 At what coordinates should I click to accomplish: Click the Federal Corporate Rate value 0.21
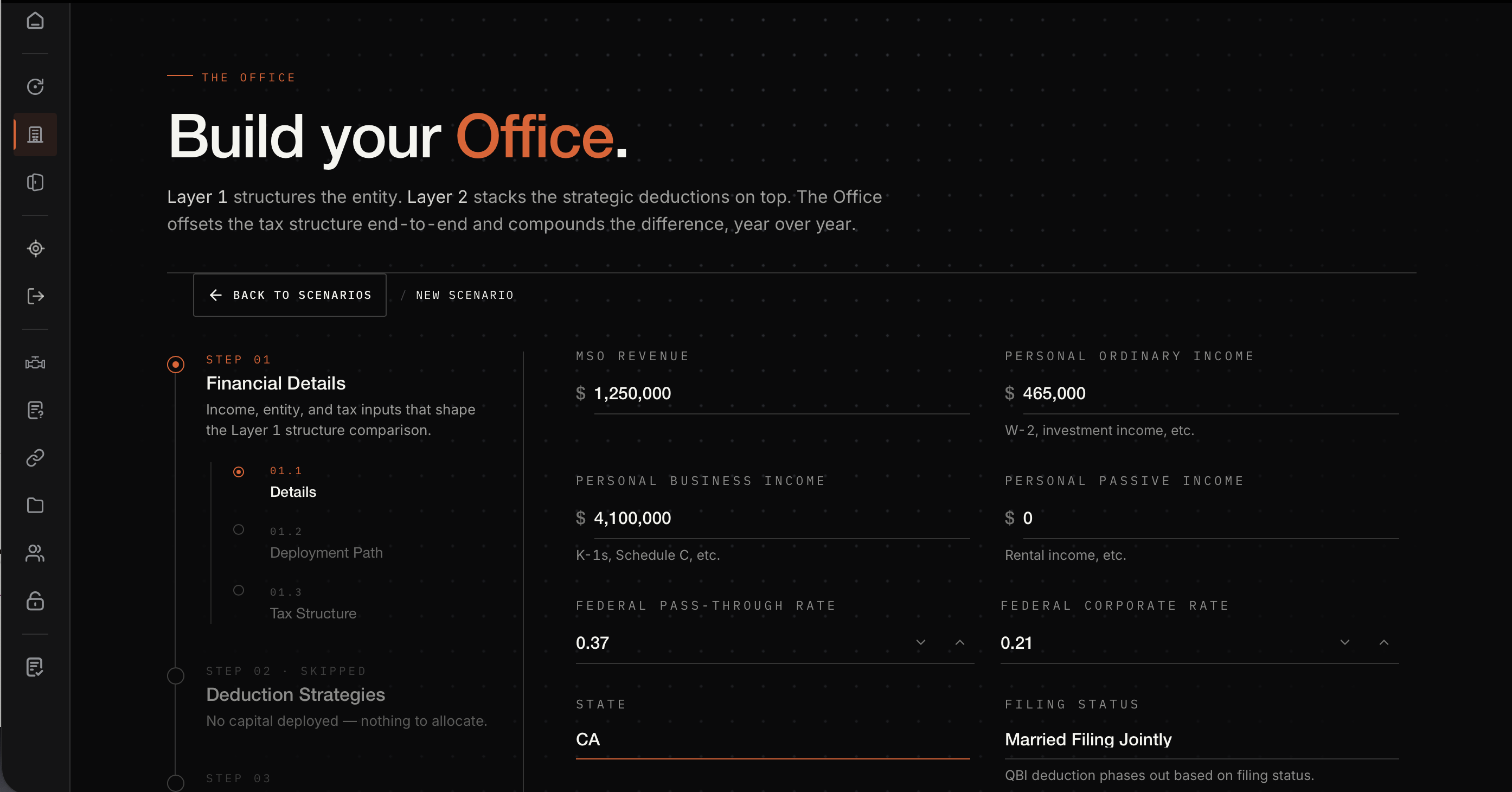click(x=1016, y=643)
